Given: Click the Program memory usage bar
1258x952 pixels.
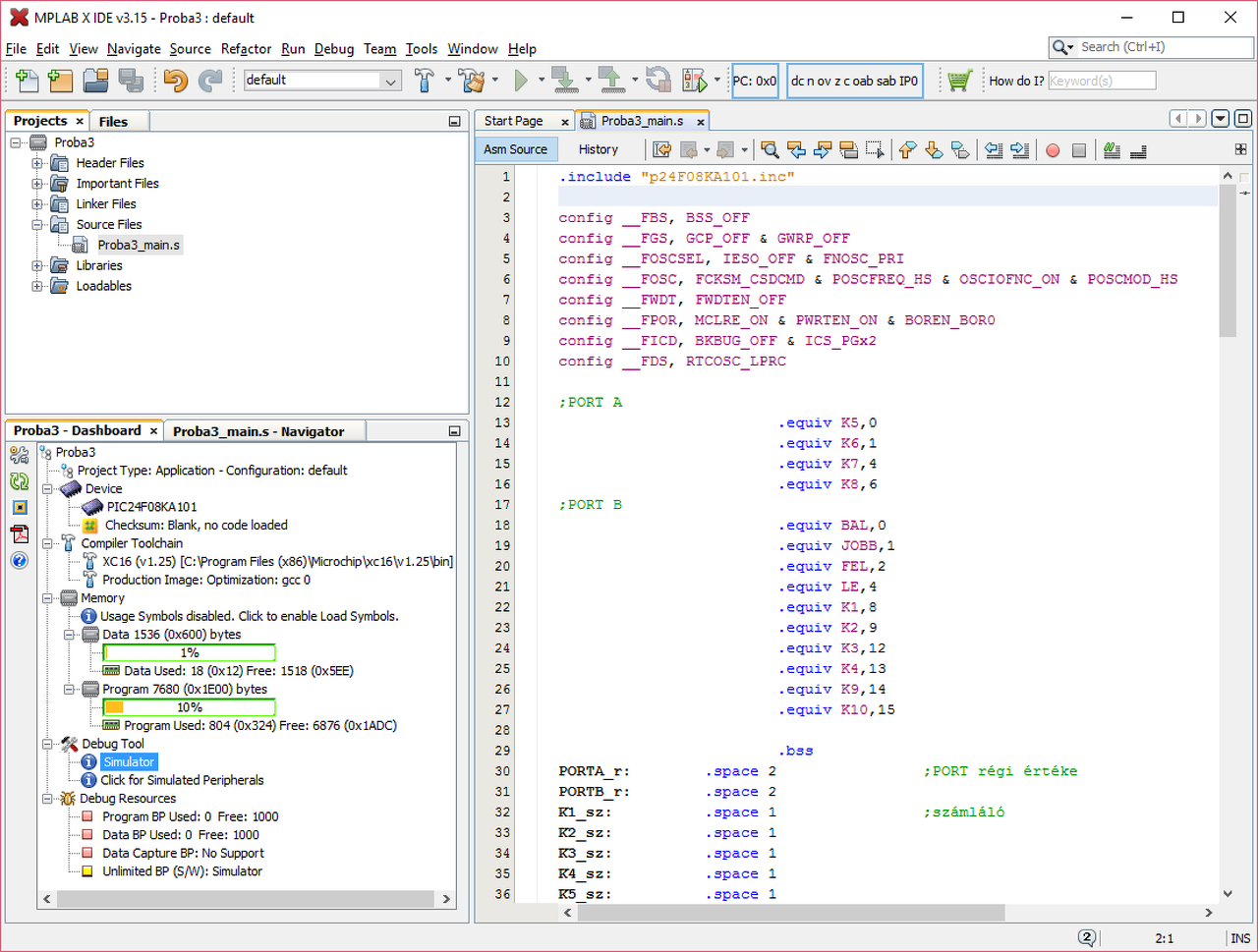Looking at the screenshot, I should (x=189, y=707).
